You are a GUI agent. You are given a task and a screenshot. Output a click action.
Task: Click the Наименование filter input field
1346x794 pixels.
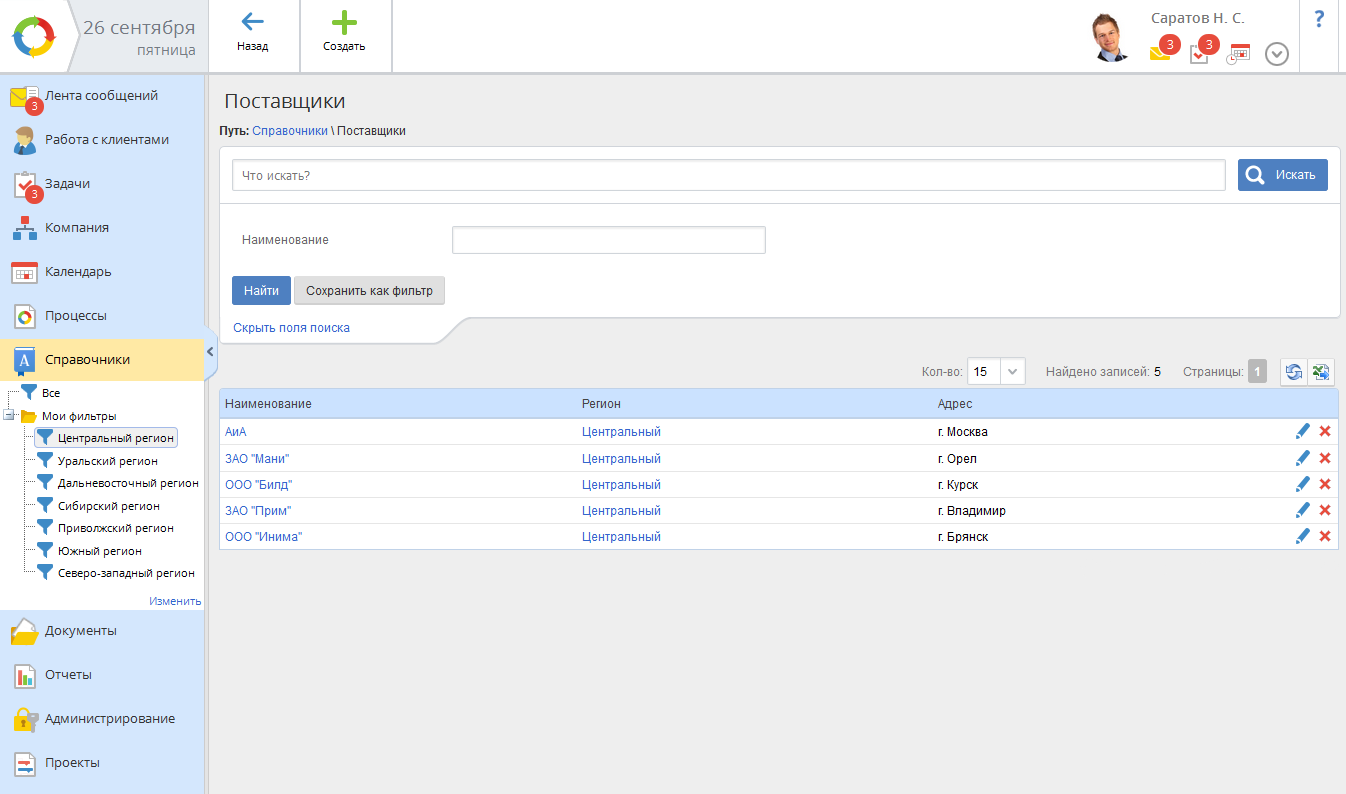point(608,240)
